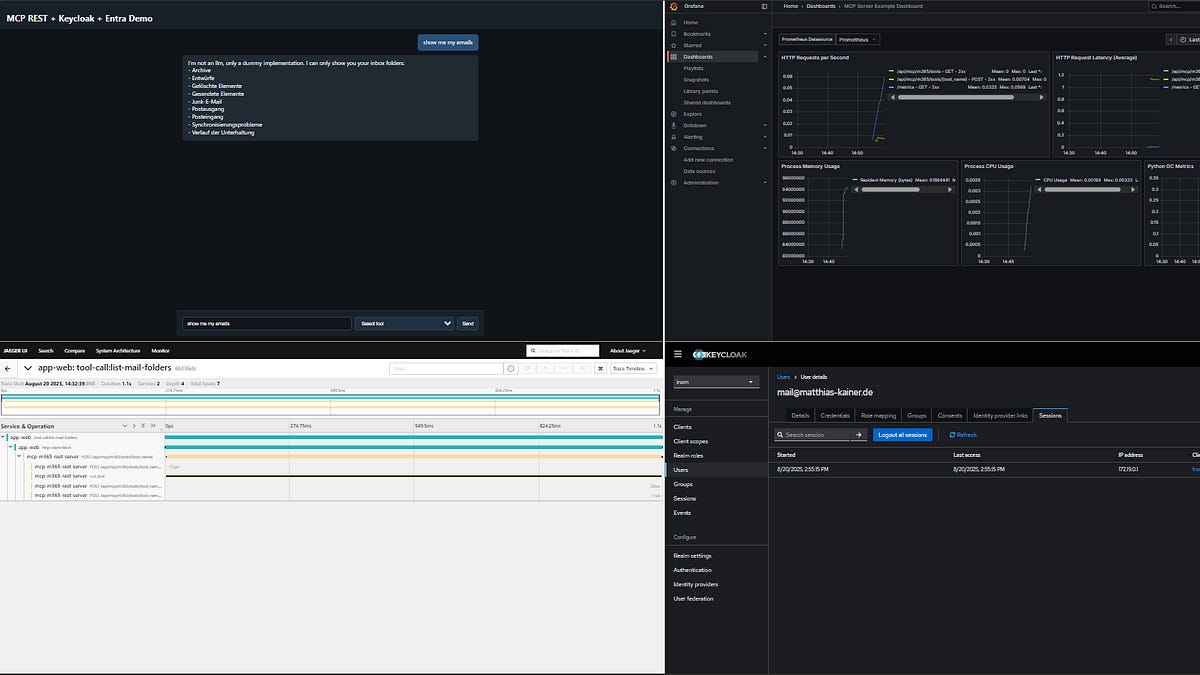
Task: Click the Bookmarks icon in Grafana sidebar
Action: (x=673, y=34)
